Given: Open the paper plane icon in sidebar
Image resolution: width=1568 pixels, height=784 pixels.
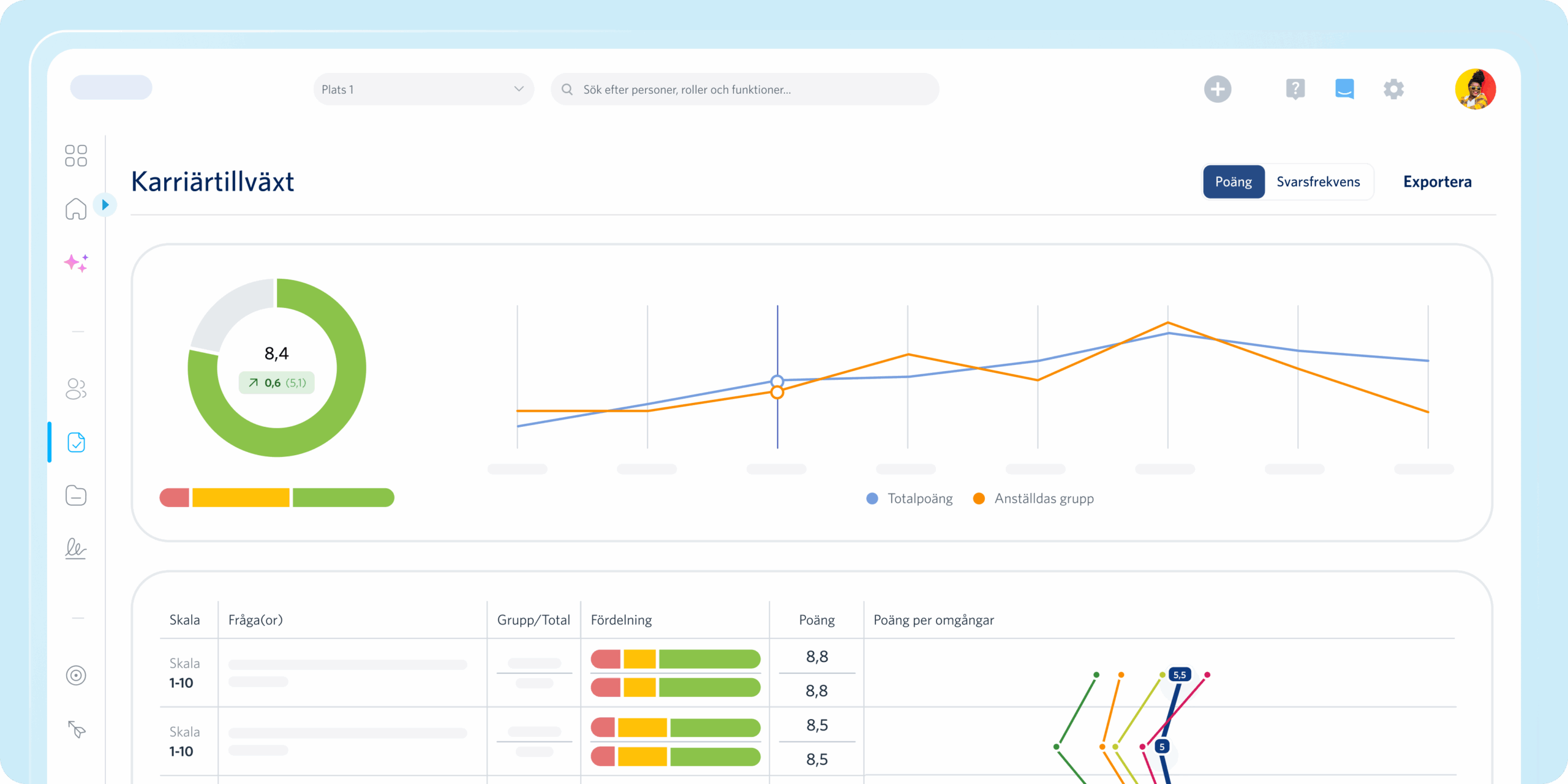Looking at the screenshot, I should (77, 729).
